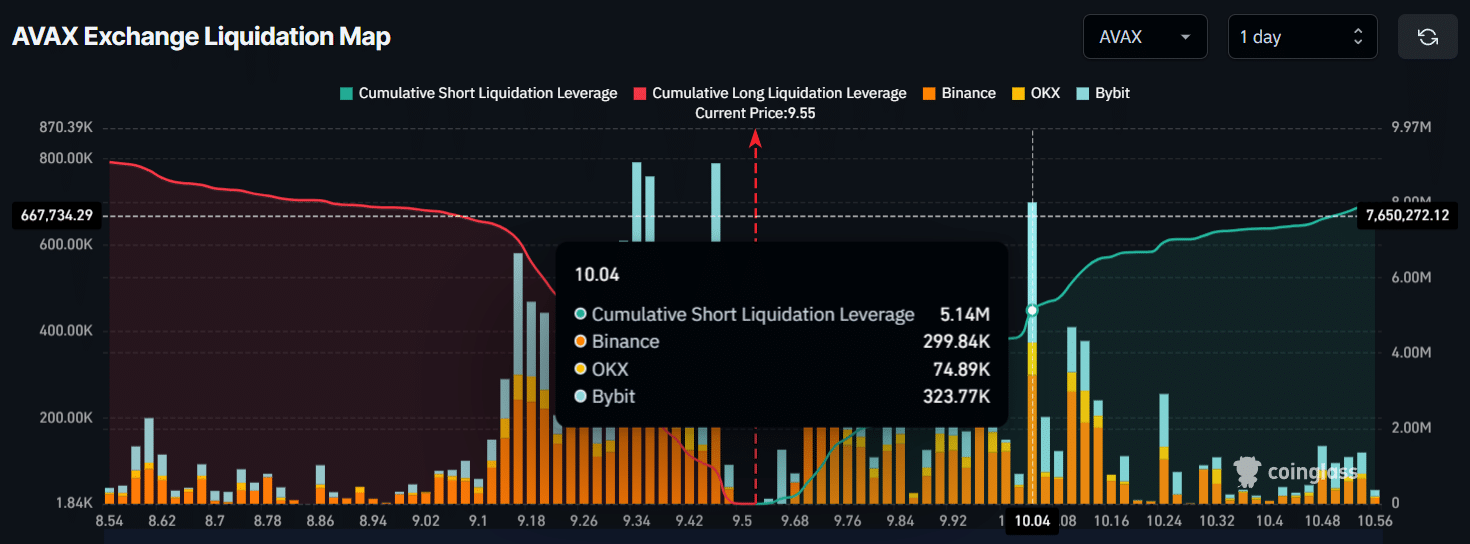
Task: Toggle Cumulative Long Liquidation Leverage legend
Action: pyautogui.click(x=779, y=93)
